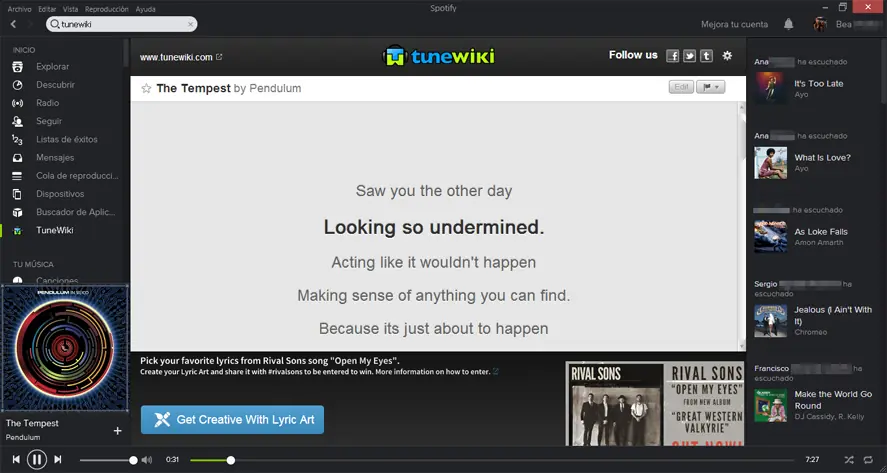The width and height of the screenshot is (887, 473).
Task: Open the Bea user profile
Action: (845, 24)
